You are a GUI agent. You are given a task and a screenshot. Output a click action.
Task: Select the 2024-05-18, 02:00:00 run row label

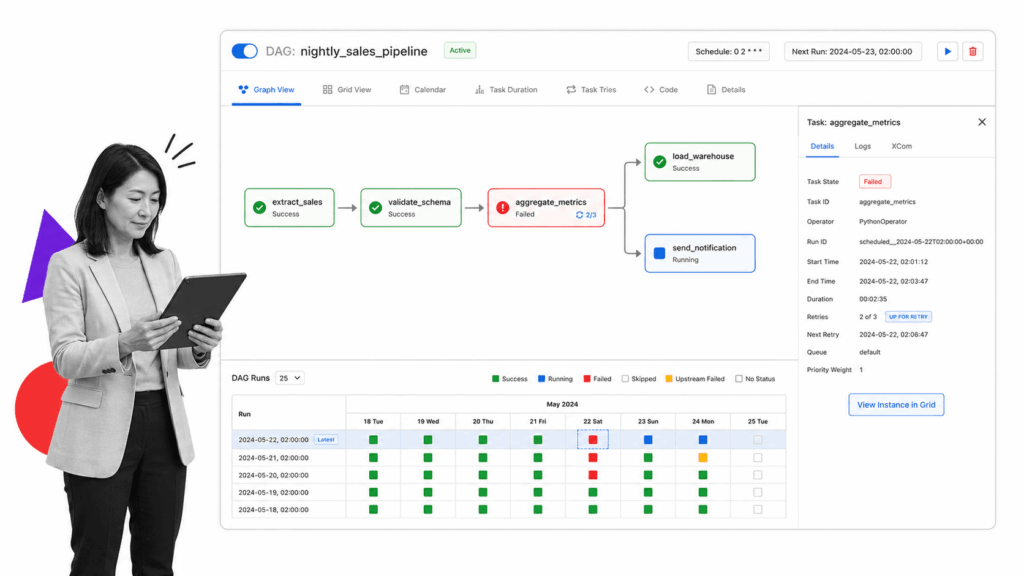click(x=273, y=509)
